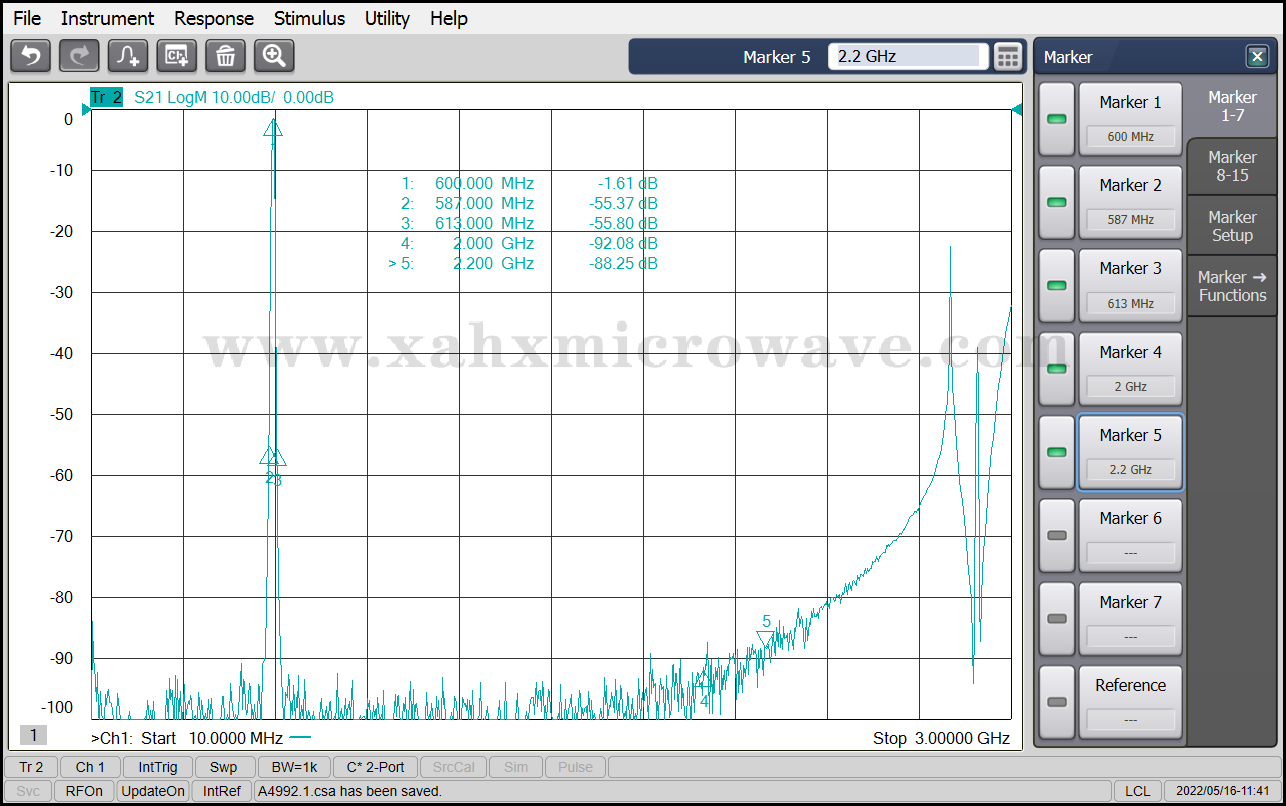Image resolution: width=1286 pixels, height=806 pixels.
Task: Click the LCL status indicator
Action: 1137,791
